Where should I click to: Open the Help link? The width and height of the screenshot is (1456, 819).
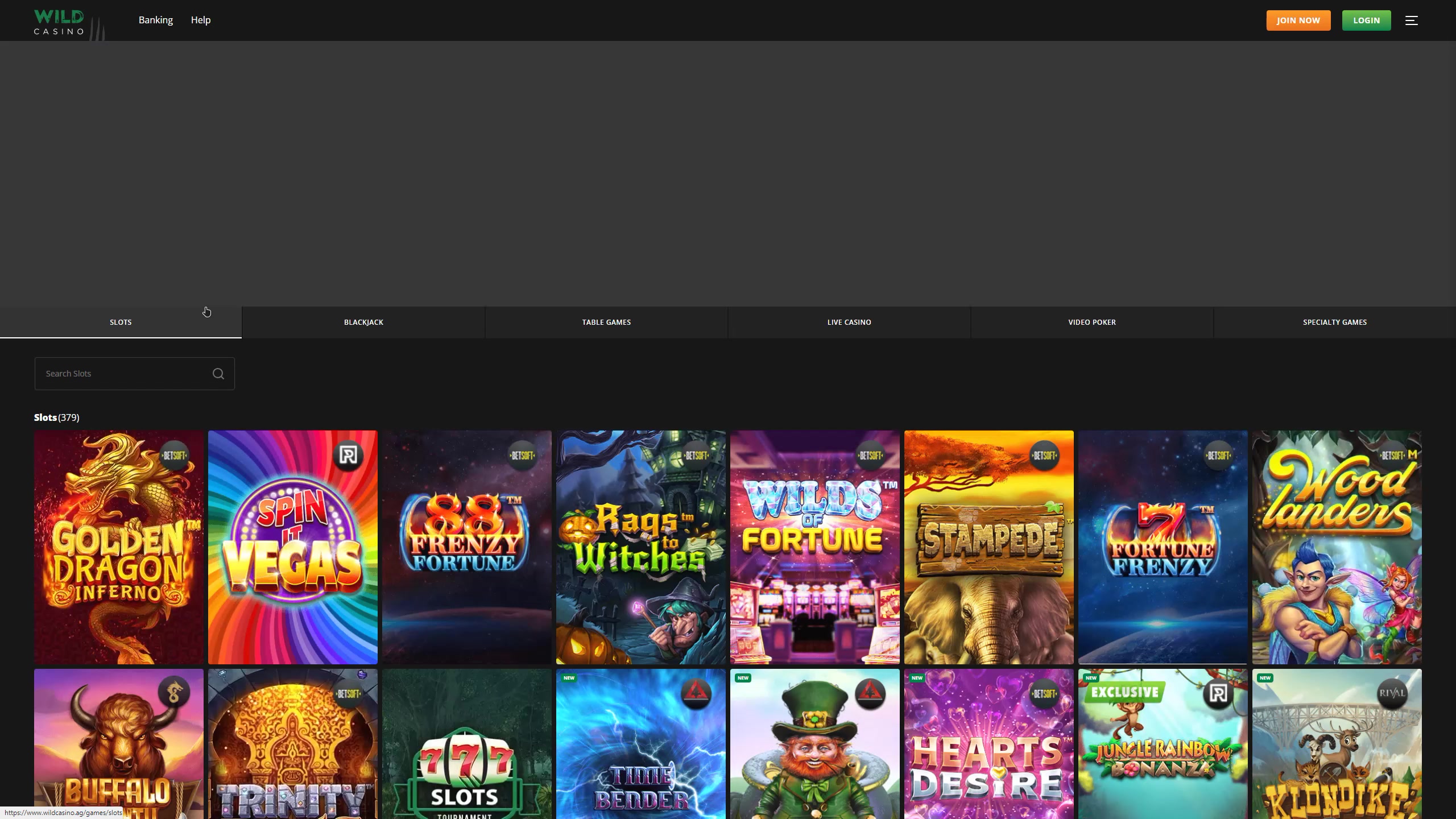(201, 20)
